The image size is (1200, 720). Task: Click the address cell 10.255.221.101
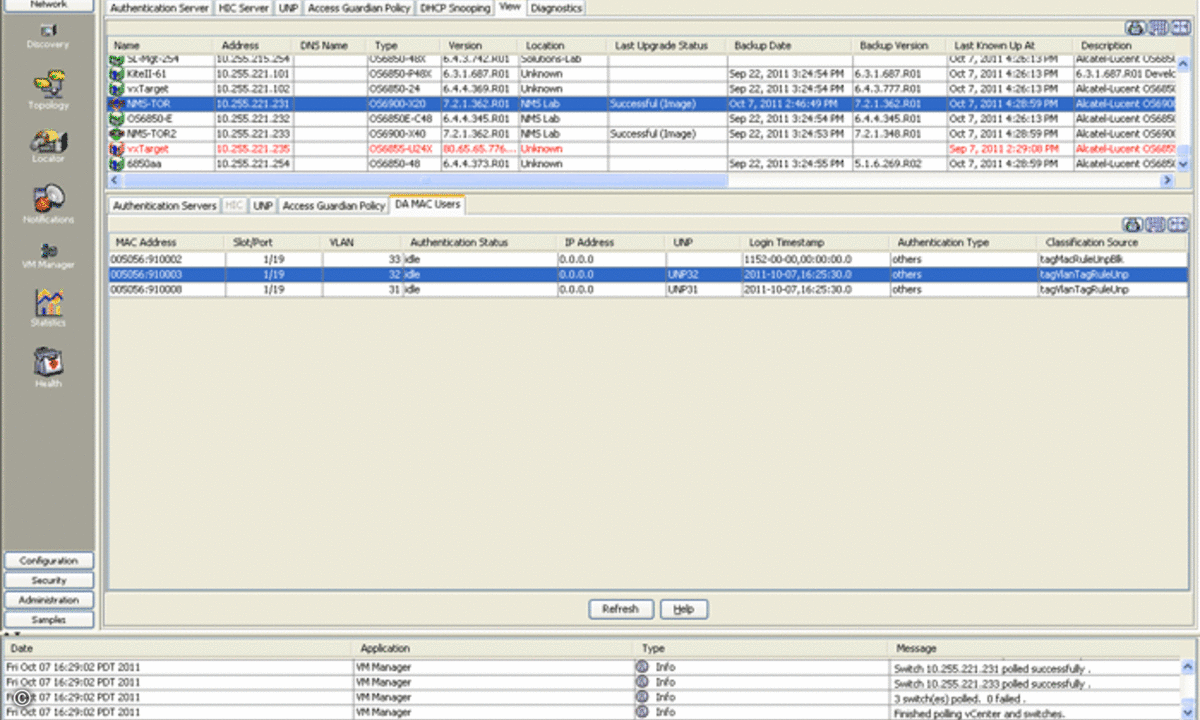253,74
